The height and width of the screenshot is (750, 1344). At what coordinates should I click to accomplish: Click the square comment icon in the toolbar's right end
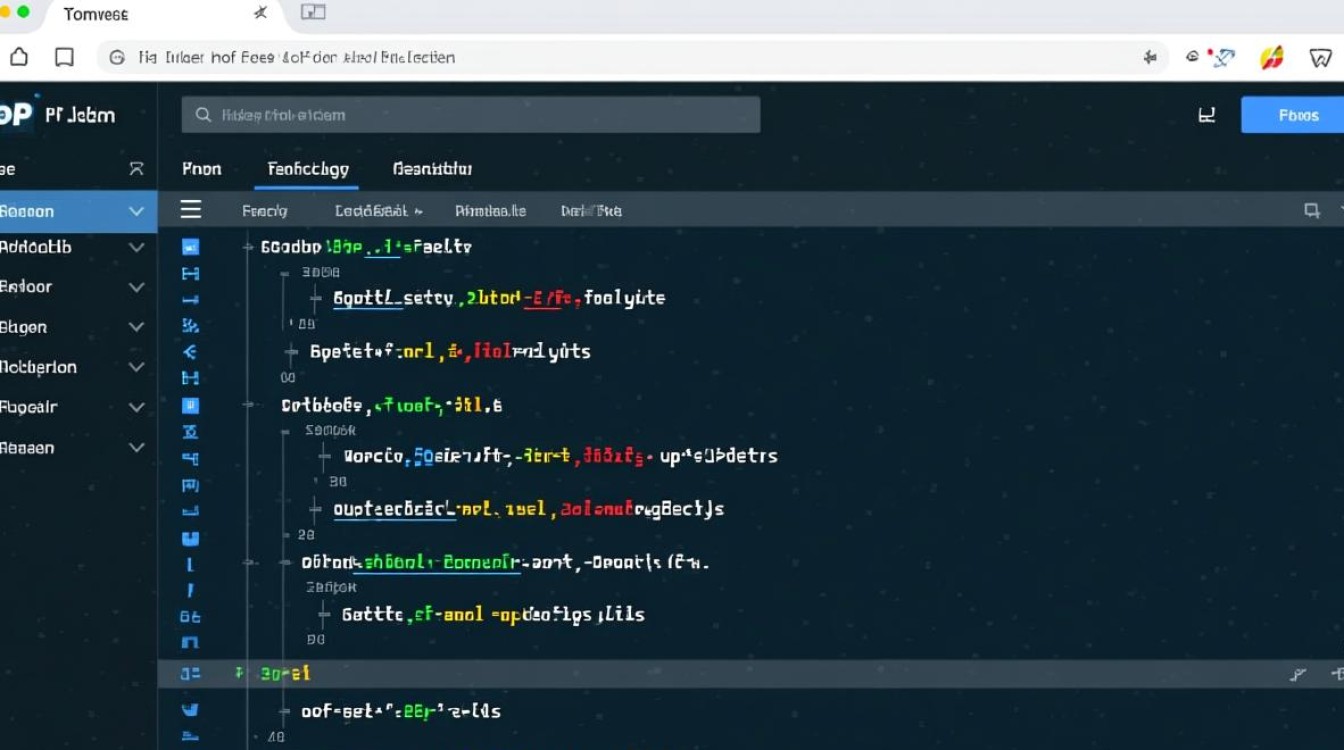coord(1311,210)
